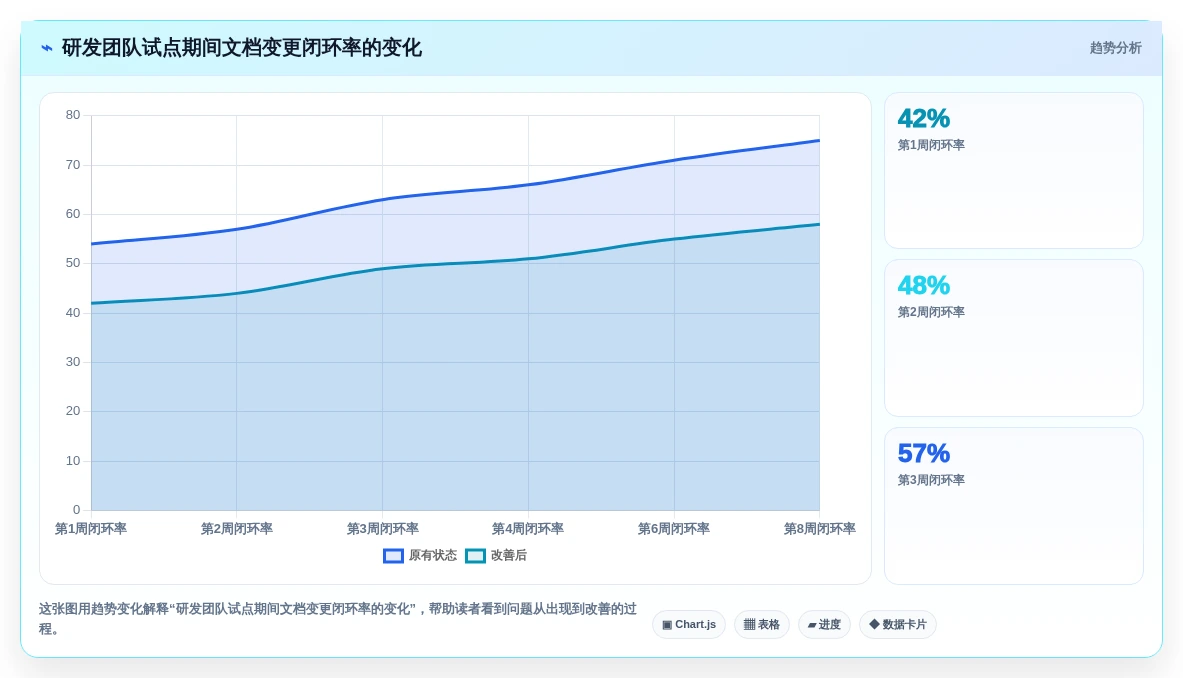1183x678 pixels.
Task: Click the 57% value in the third card
Action: coord(923,453)
